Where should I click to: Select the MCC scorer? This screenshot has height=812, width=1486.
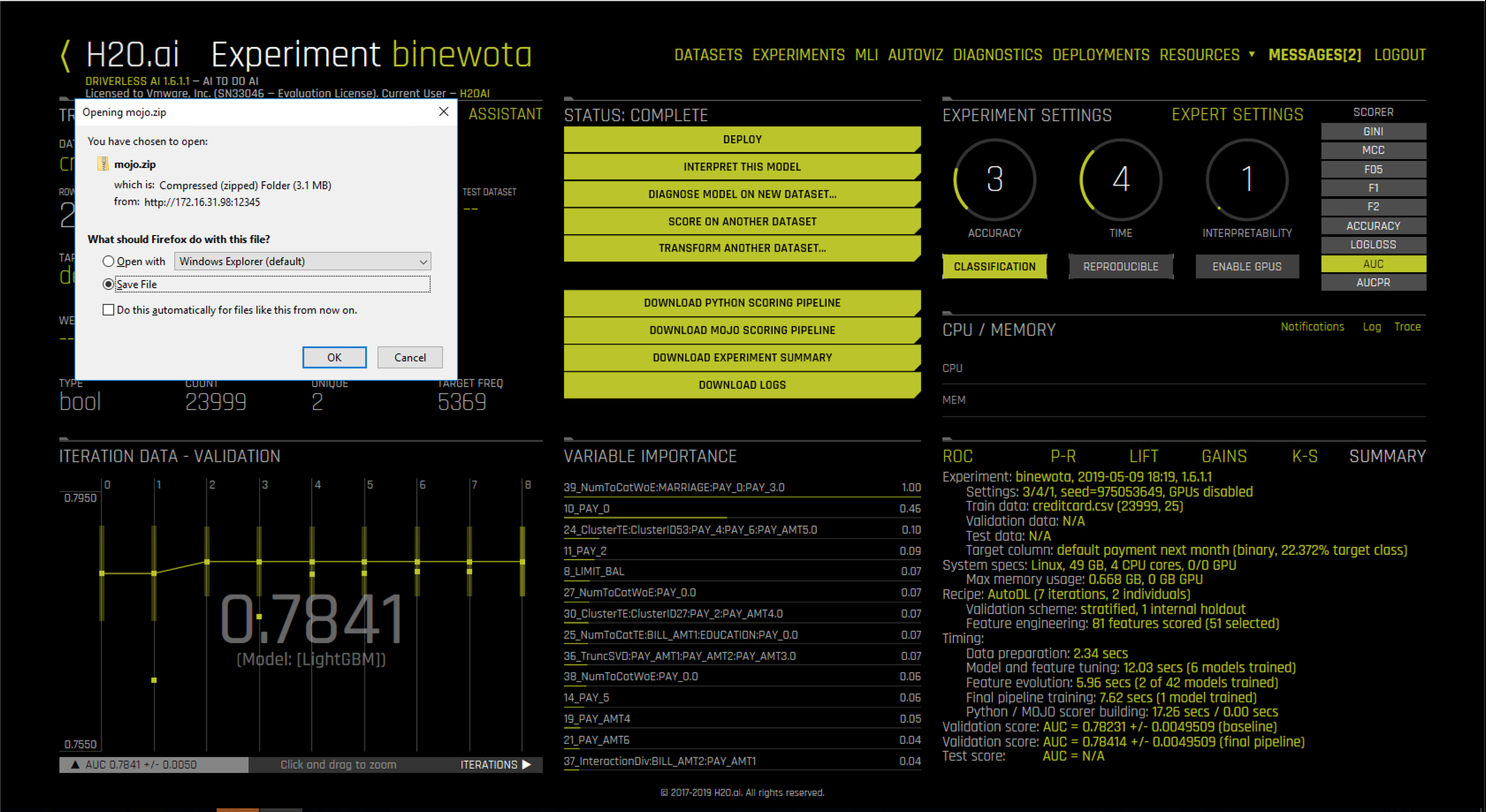(1374, 150)
